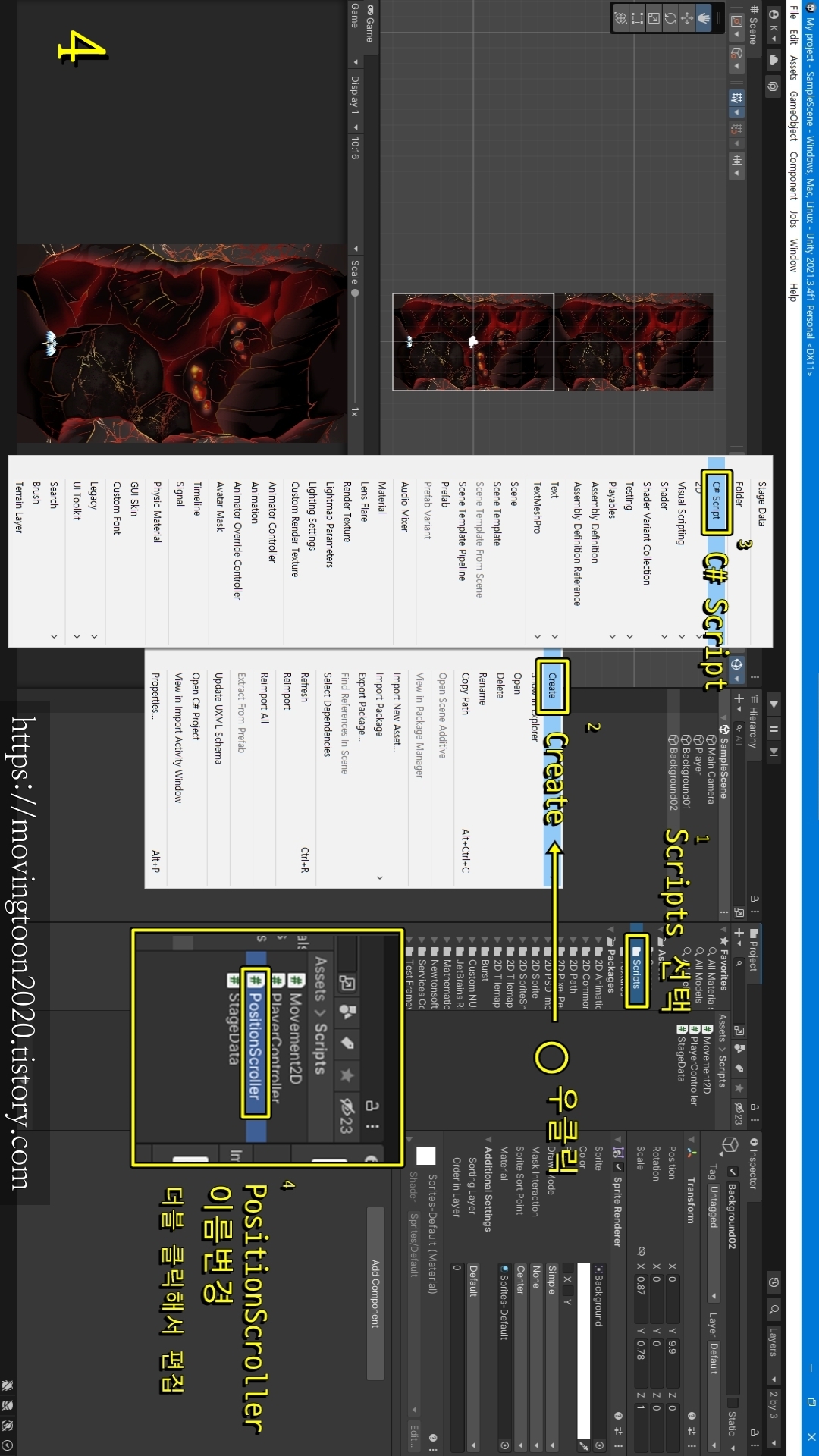Click the Play button

(773, 704)
